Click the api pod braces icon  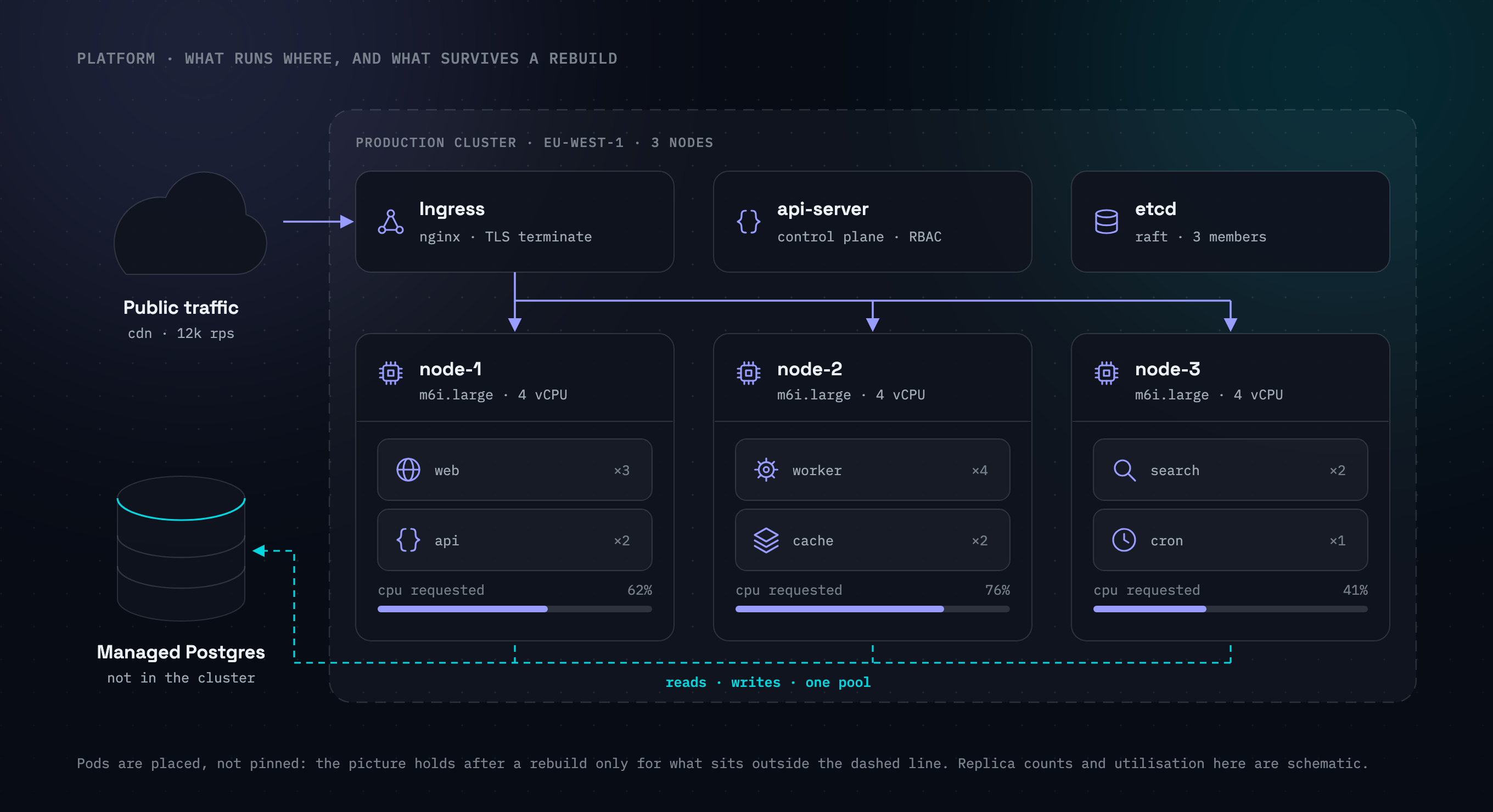(408, 540)
